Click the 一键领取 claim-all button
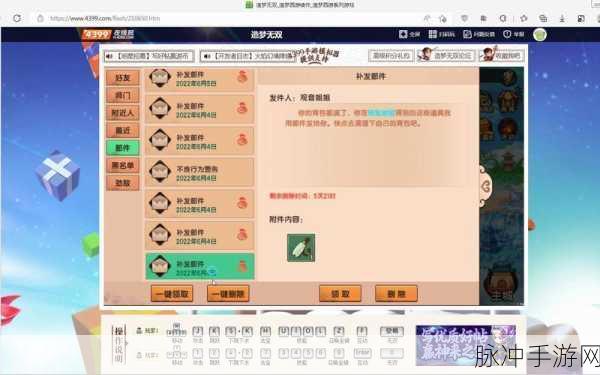Screen dimensions: 600x375 click(x=172, y=293)
